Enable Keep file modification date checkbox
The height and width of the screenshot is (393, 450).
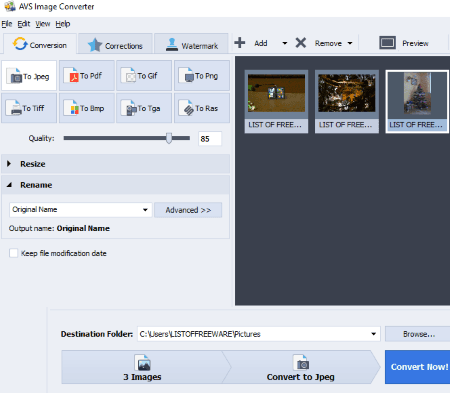point(14,253)
